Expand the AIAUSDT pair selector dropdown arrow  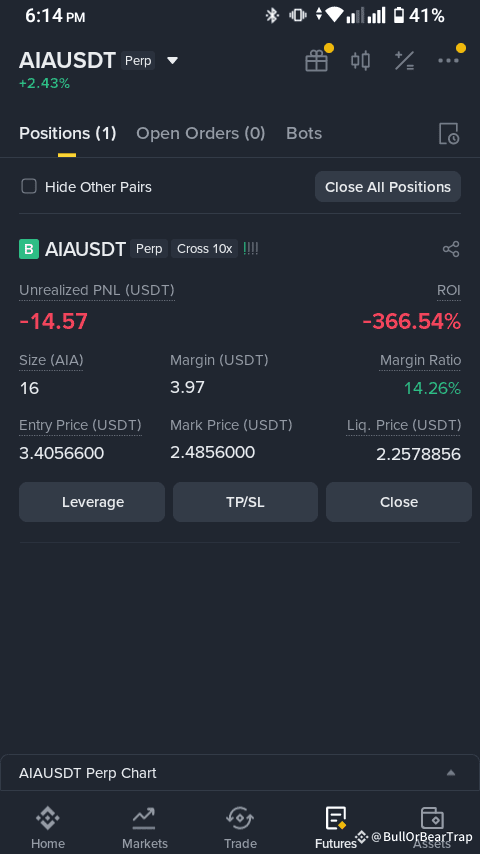(172, 60)
